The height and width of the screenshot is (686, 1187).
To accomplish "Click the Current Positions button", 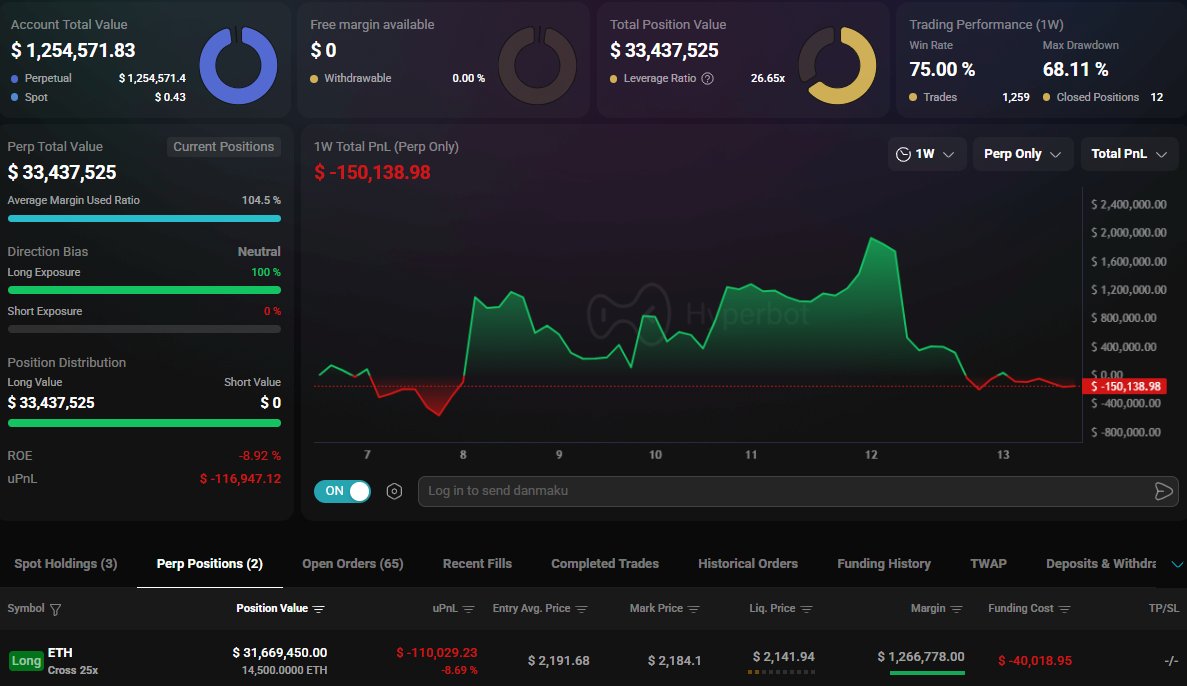I will pyautogui.click(x=223, y=147).
